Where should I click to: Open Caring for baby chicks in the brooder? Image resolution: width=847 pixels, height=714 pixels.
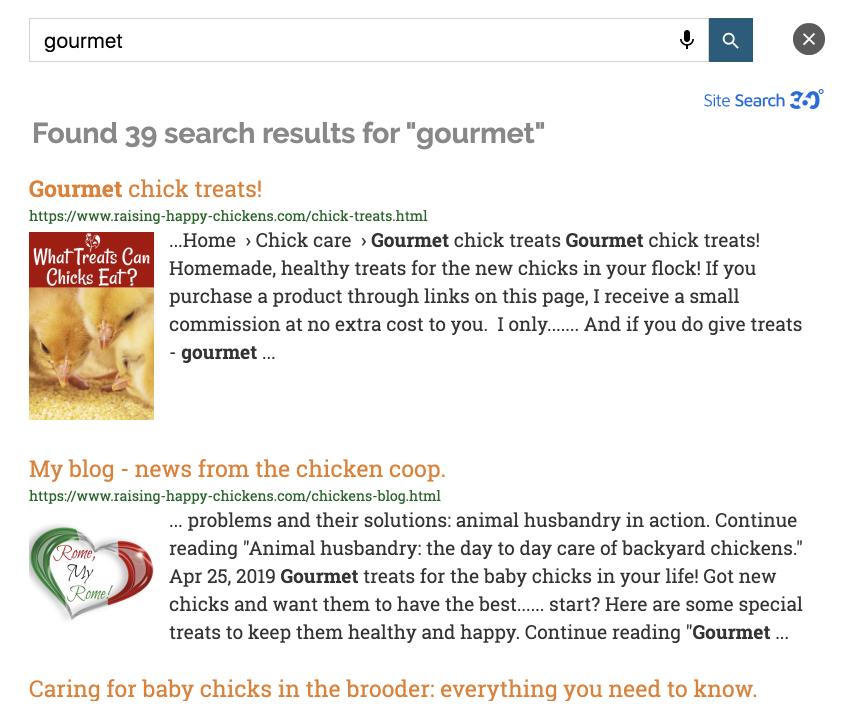[393, 689]
